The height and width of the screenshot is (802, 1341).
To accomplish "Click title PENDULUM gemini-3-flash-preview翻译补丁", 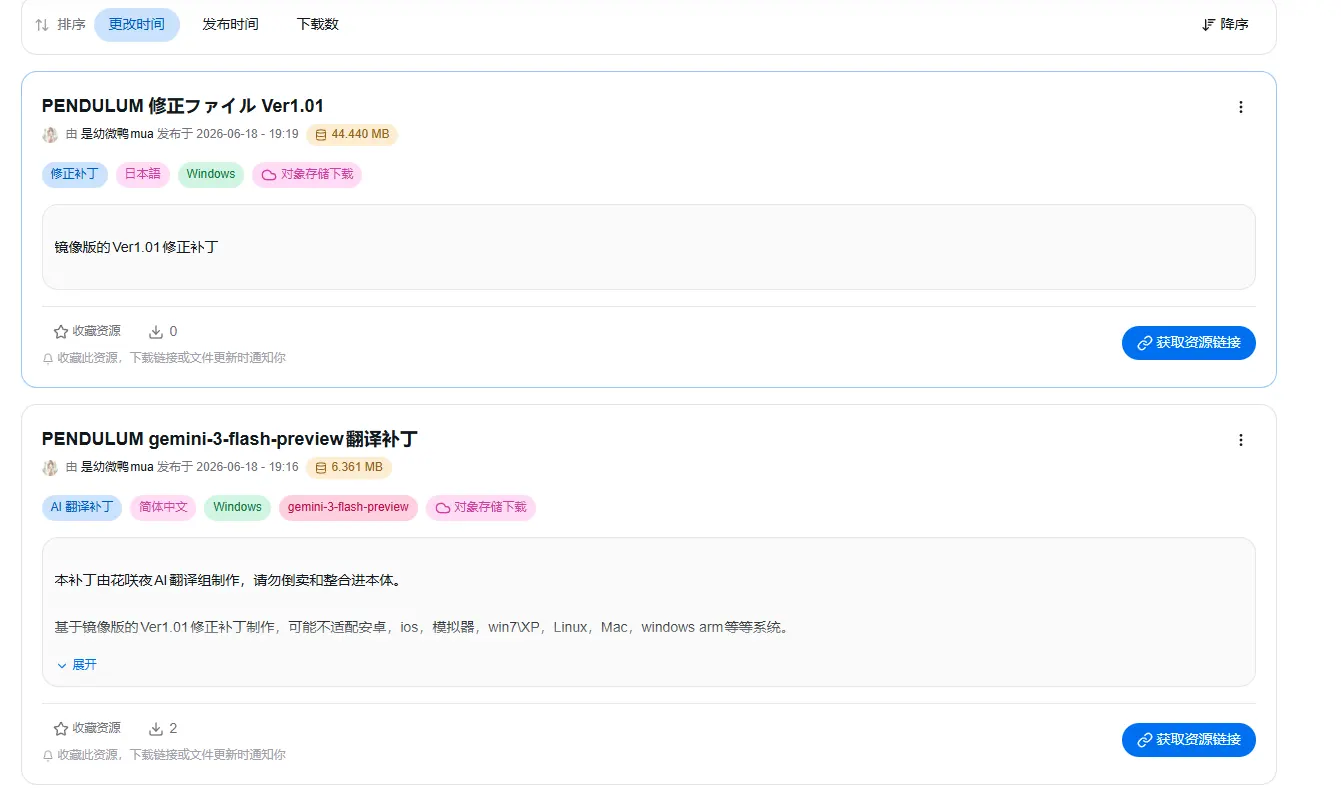I will pos(230,439).
